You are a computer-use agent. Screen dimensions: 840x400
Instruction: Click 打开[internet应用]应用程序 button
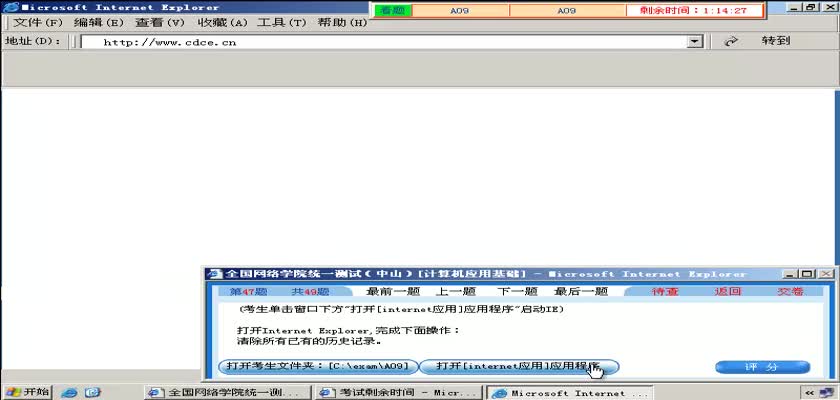click(519, 367)
